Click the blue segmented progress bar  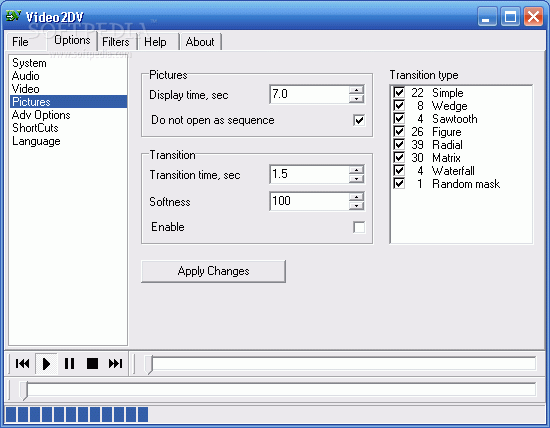point(77,414)
